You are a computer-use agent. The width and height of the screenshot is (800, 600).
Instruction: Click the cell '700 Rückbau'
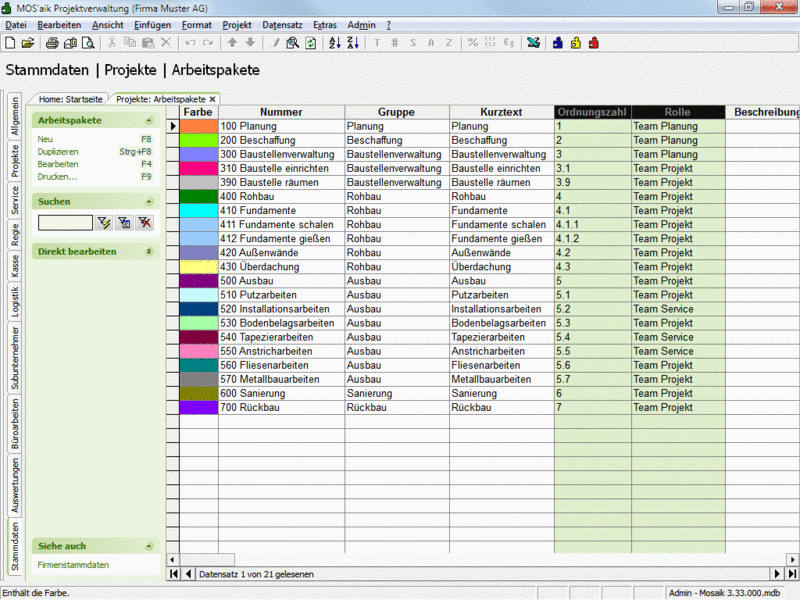point(281,408)
